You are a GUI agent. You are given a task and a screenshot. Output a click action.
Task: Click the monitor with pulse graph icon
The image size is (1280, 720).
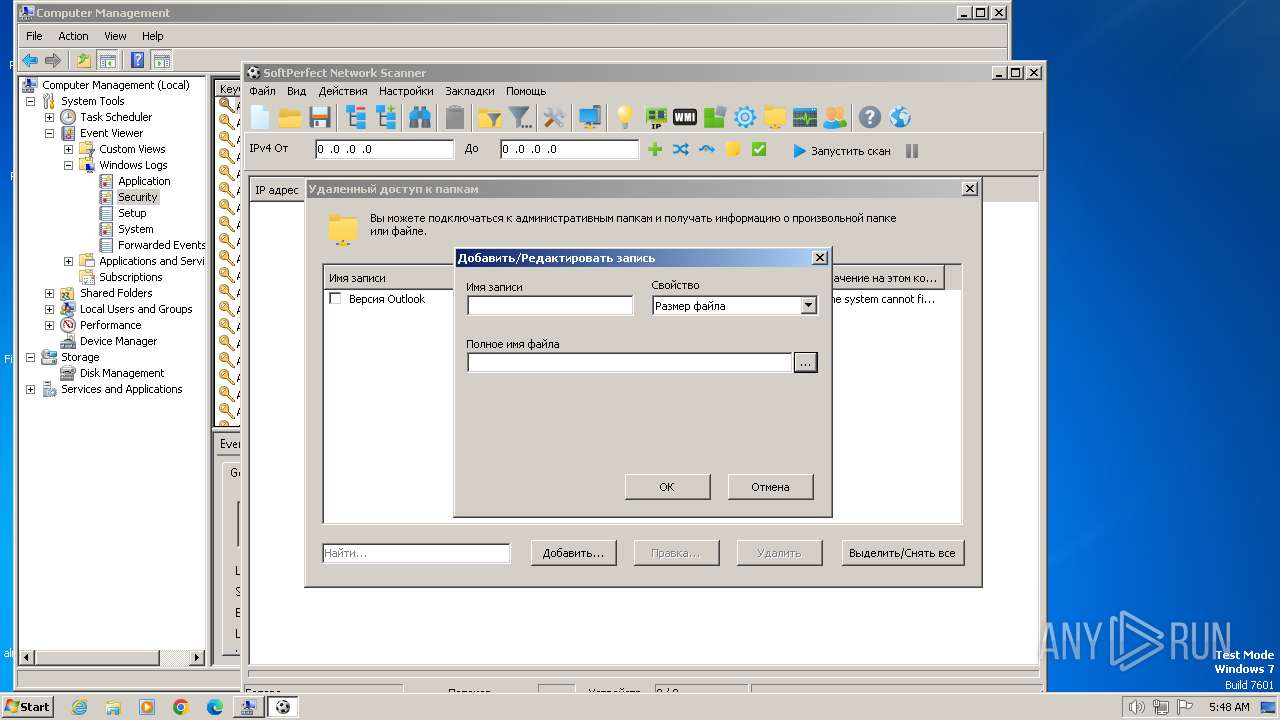[x=805, y=118]
